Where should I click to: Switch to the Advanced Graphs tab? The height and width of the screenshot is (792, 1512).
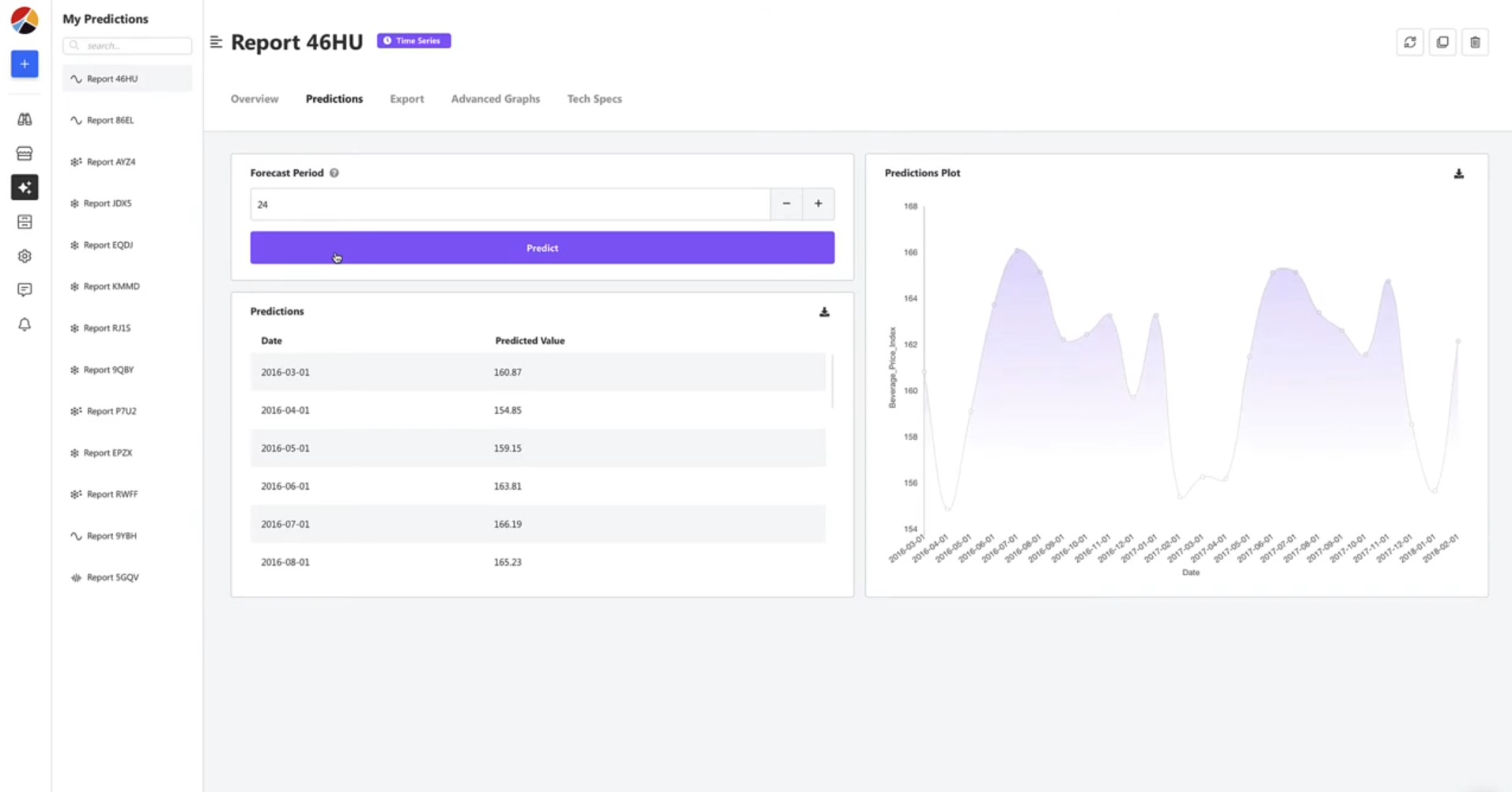pos(495,99)
